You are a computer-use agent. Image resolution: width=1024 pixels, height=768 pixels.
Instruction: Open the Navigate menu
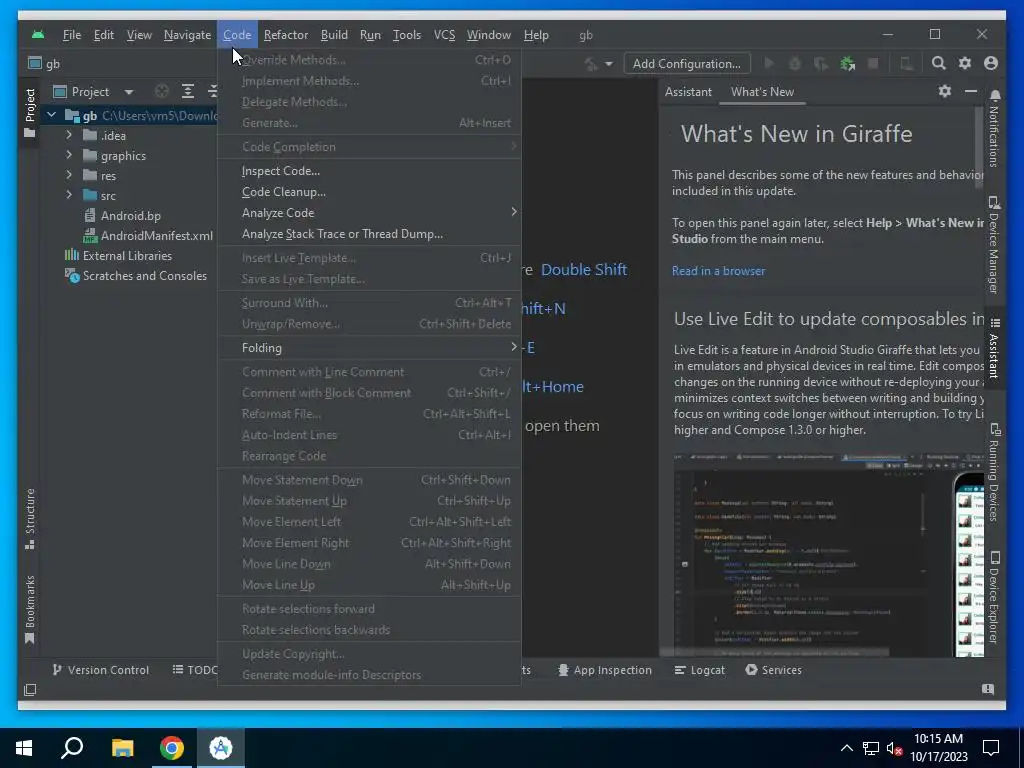pyautogui.click(x=187, y=35)
